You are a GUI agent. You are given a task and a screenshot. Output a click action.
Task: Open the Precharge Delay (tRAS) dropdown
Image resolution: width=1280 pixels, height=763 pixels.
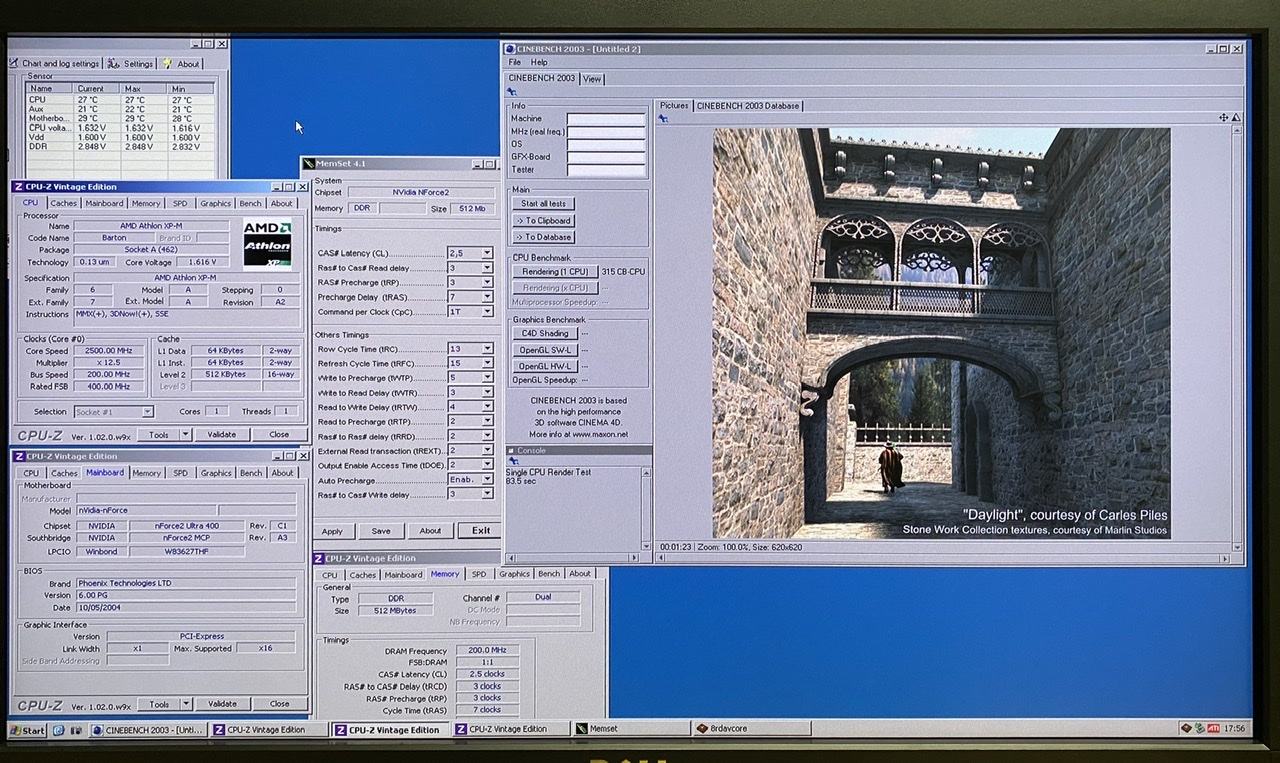(x=487, y=297)
